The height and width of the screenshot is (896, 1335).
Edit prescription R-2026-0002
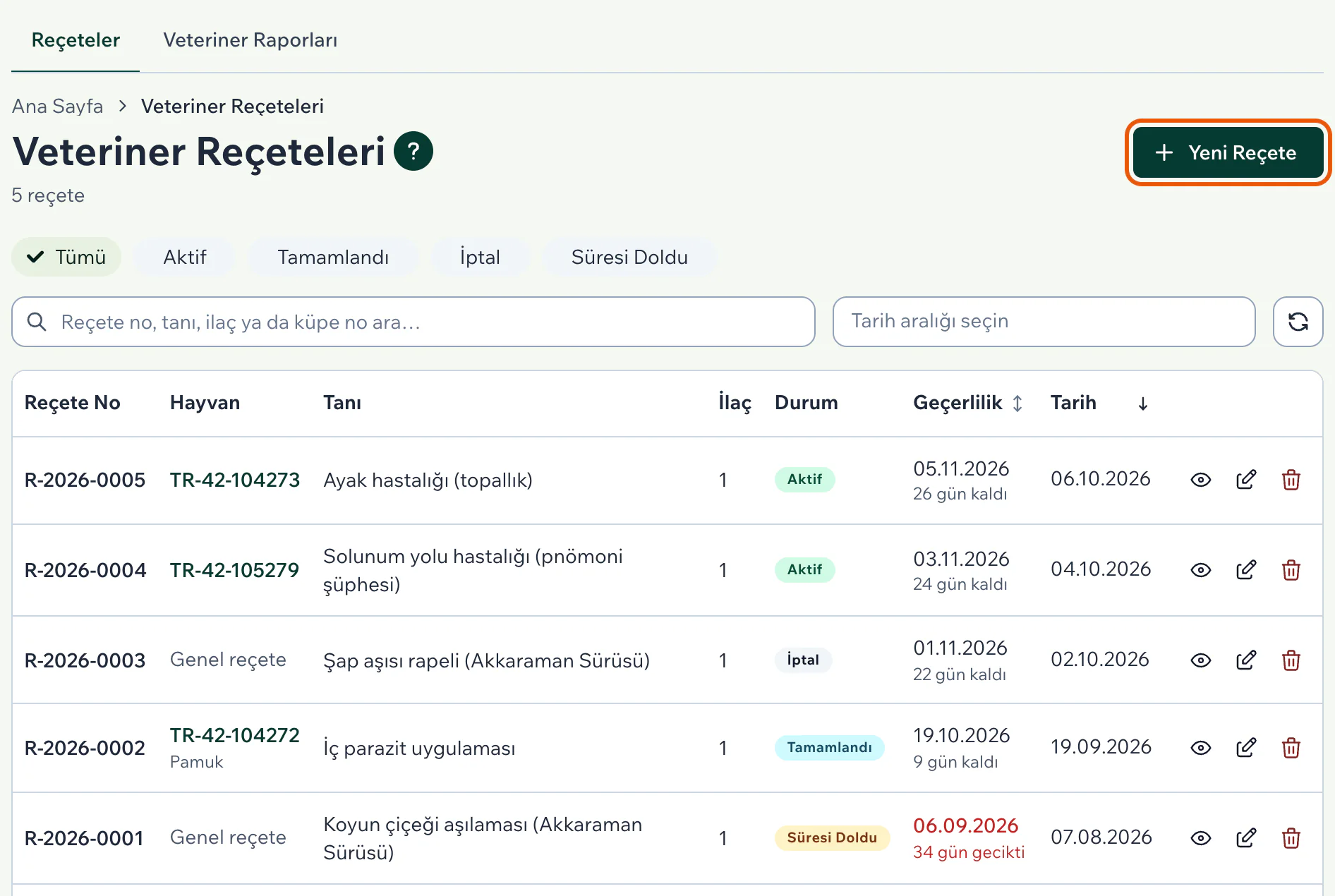point(1246,748)
